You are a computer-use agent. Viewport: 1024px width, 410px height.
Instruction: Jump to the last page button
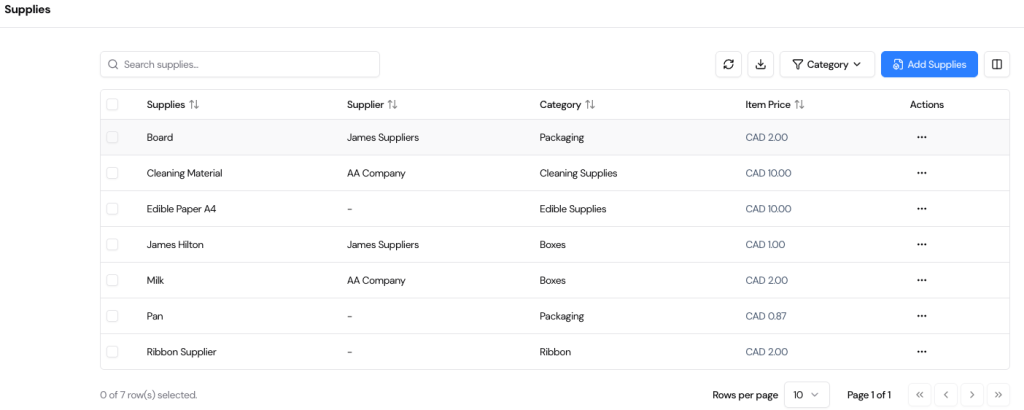coord(997,395)
